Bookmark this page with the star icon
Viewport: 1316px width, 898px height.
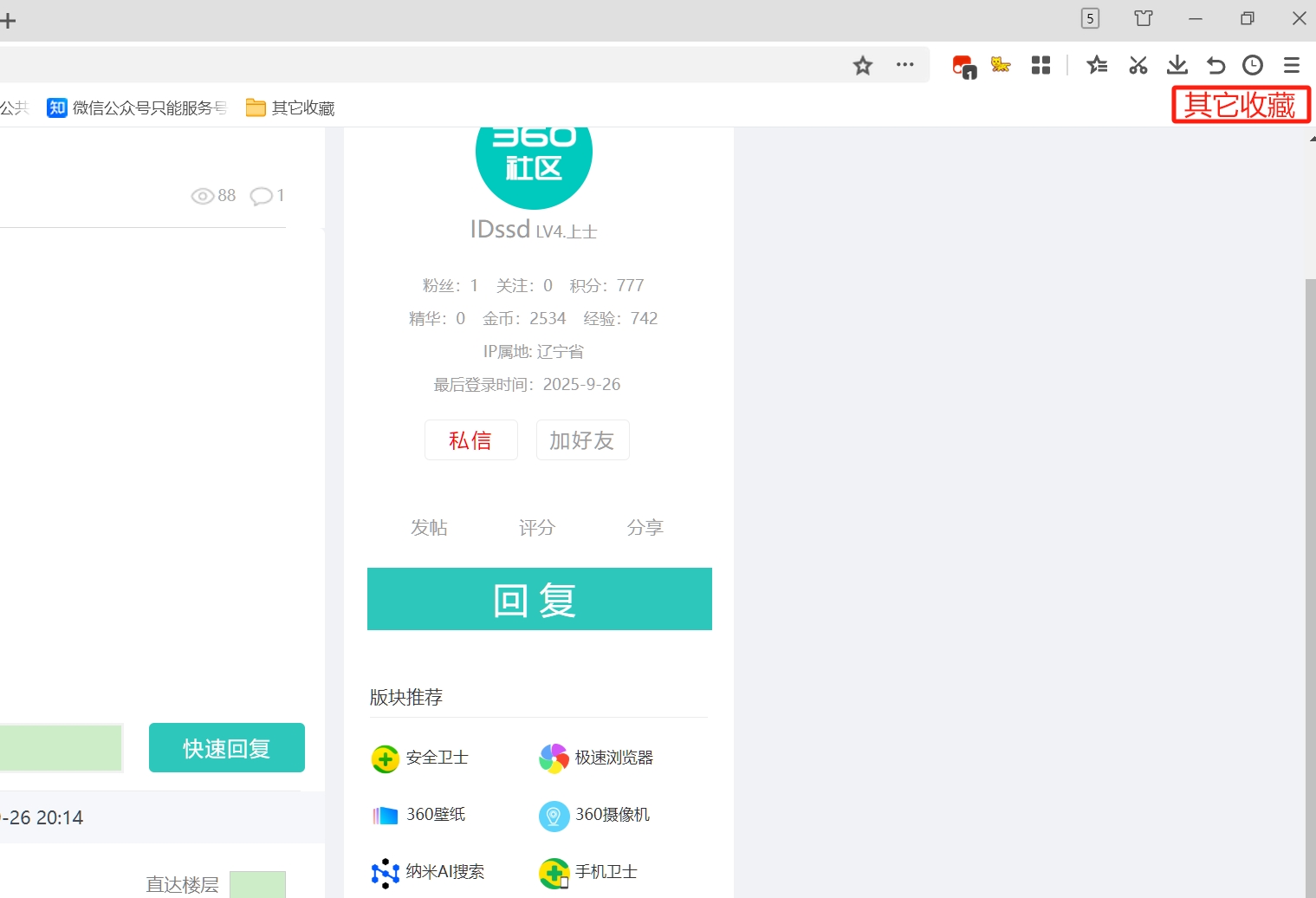[863, 65]
